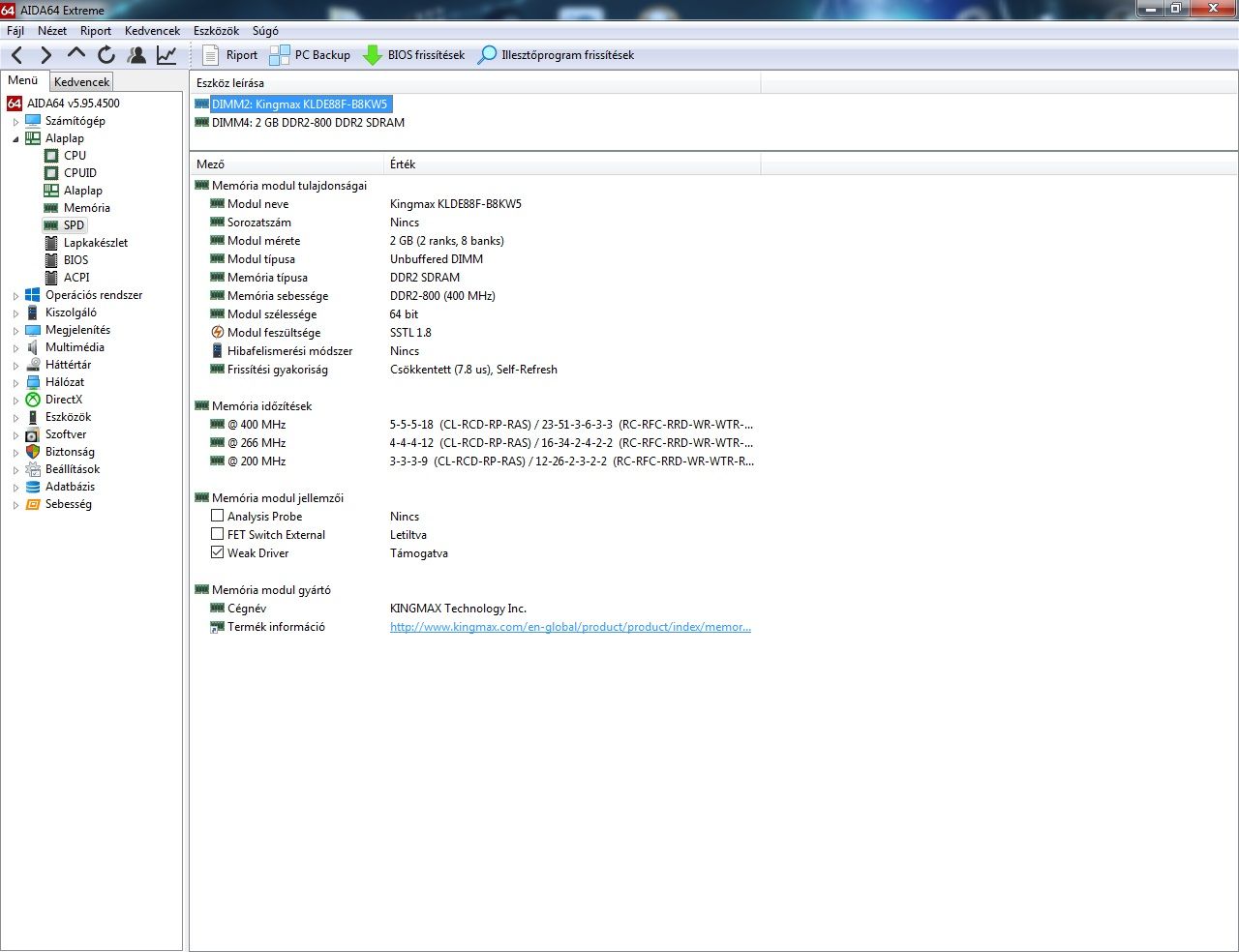Switch to the Kedvencek sidebar tab
The image size is (1239, 952).
point(82,82)
